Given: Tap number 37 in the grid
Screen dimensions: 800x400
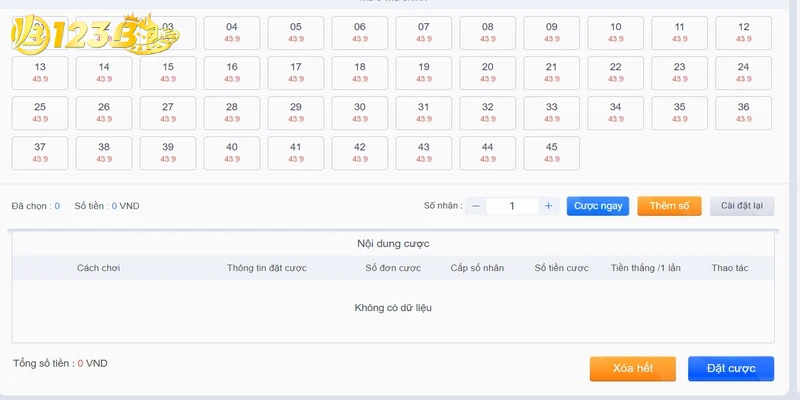Looking at the screenshot, I should 40,153.
